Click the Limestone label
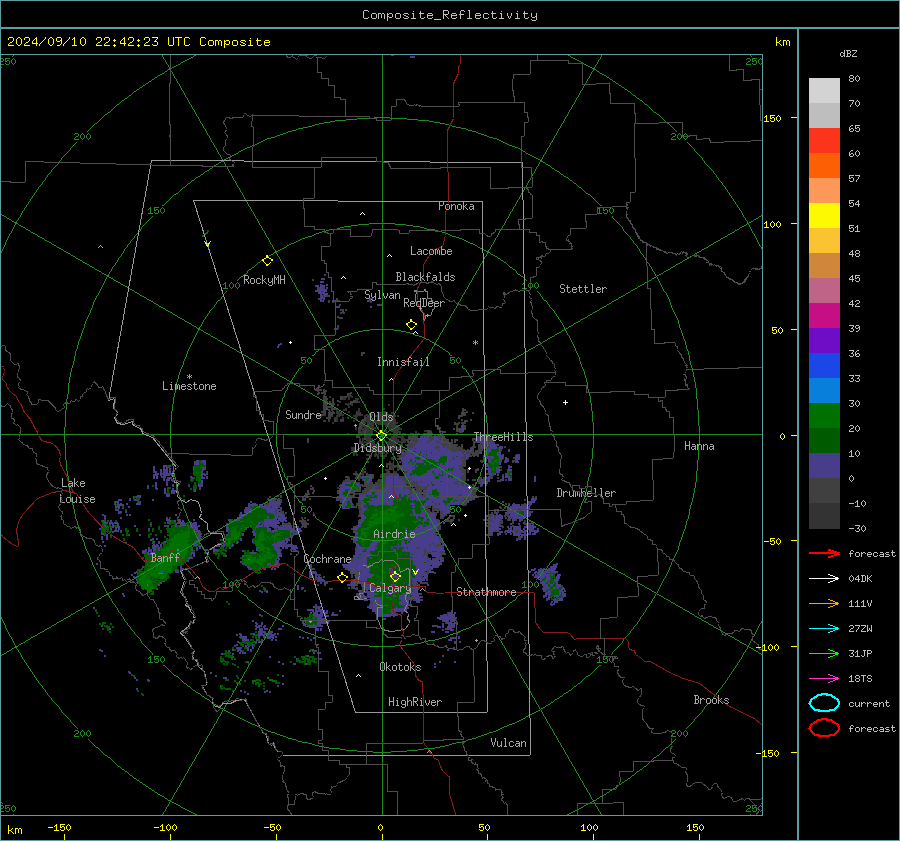 [x=189, y=386]
